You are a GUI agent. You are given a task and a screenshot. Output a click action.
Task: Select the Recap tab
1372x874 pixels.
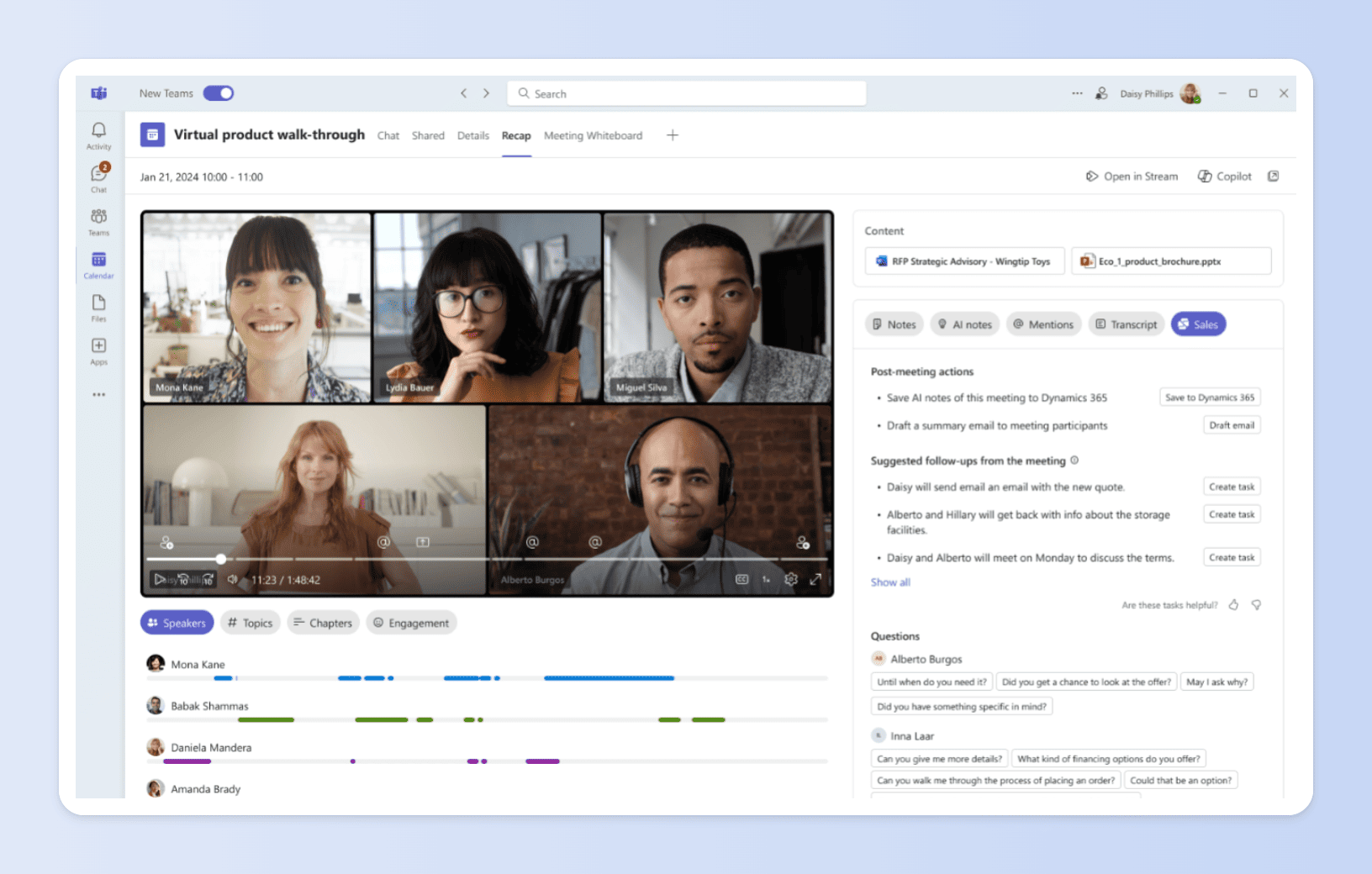tap(516, 135)
